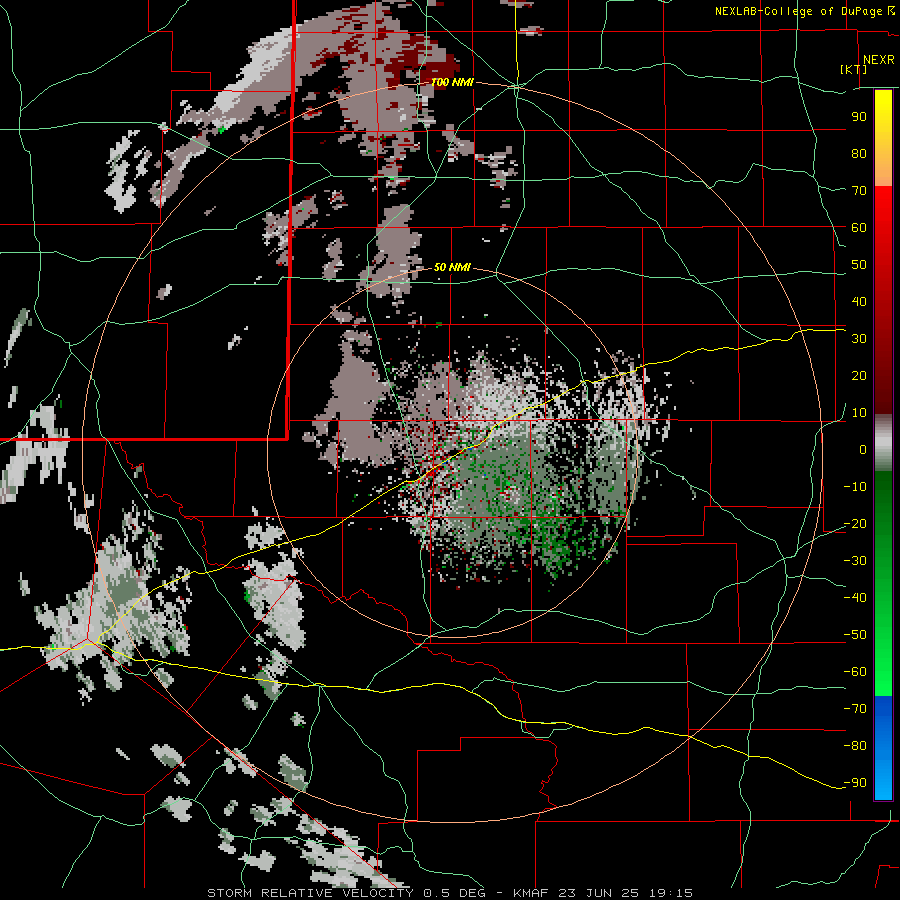The width and height of the screenshot is (900, 900).
Task: Select the 100 NMI range ring label
Action: point(452,82)
